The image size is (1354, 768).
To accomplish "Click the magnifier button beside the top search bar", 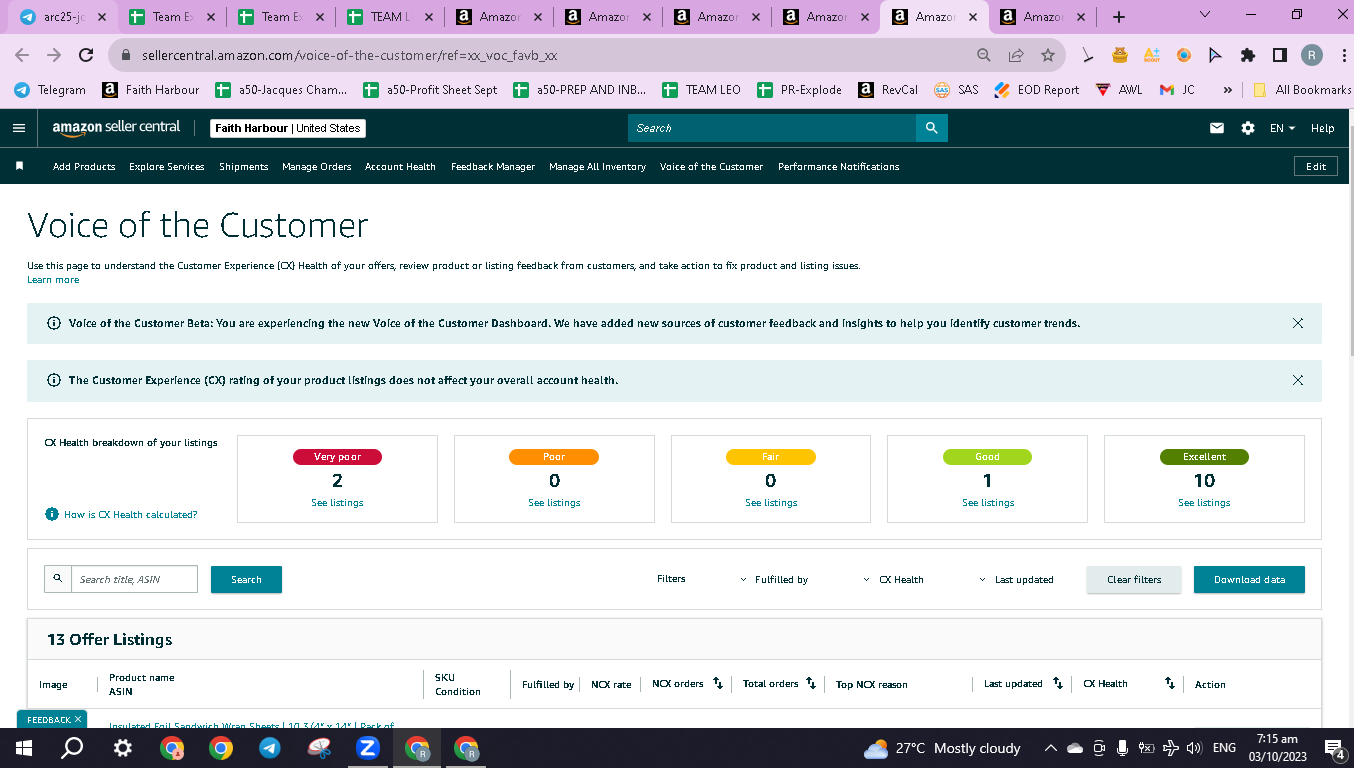I will [x=931, y=128].
